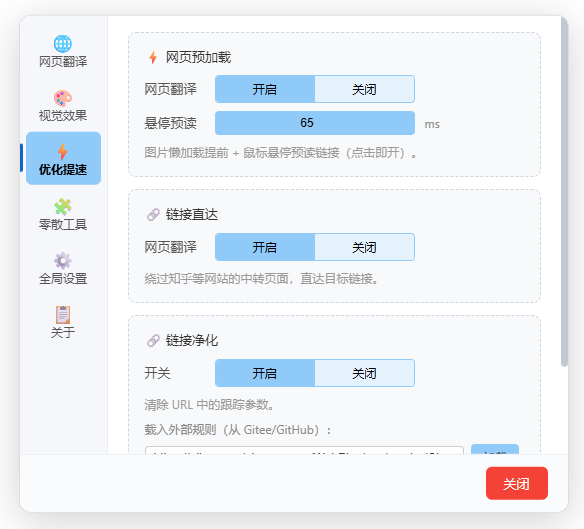584x529 pixels.
Task: Click the lightning icon beside 网页预加载 heading
Action: (153, 57)
